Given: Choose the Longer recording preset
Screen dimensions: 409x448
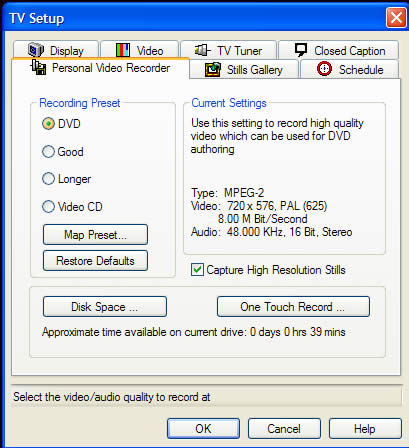Looking at the screenshot, I should 48,179.
